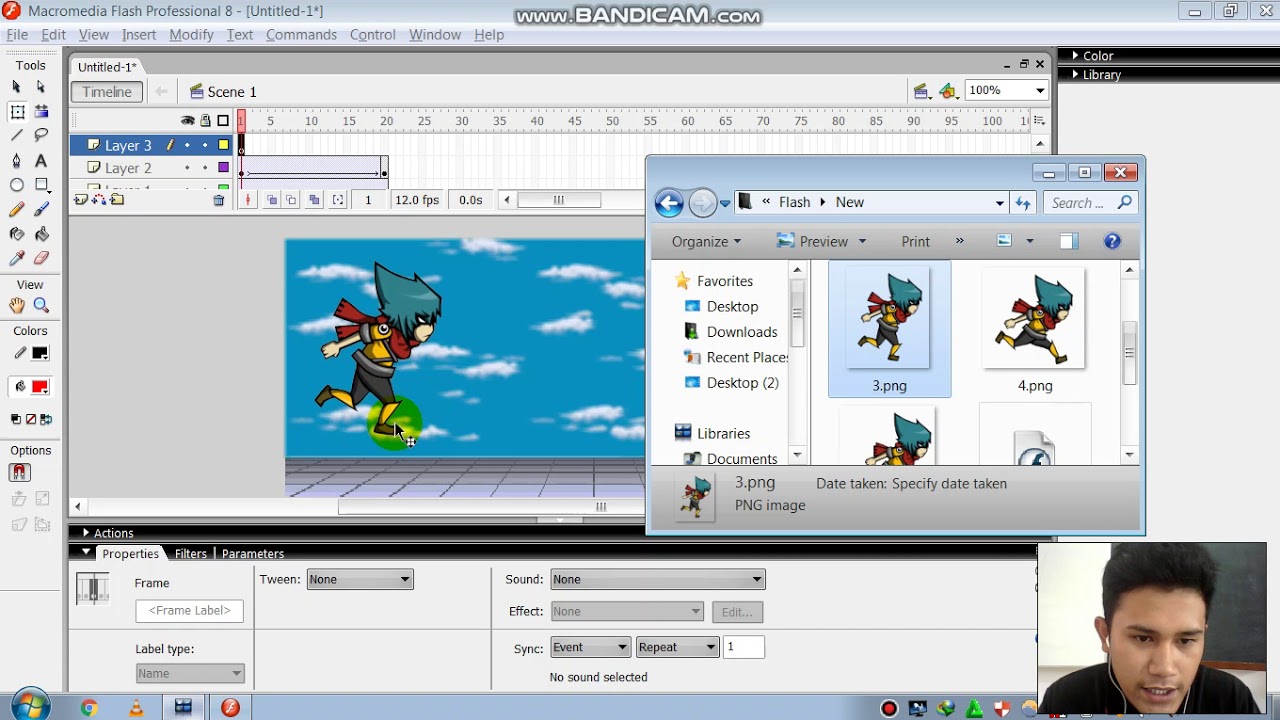
Task: Toggle Layer 3 visibility dot
Action: (187, 145)
